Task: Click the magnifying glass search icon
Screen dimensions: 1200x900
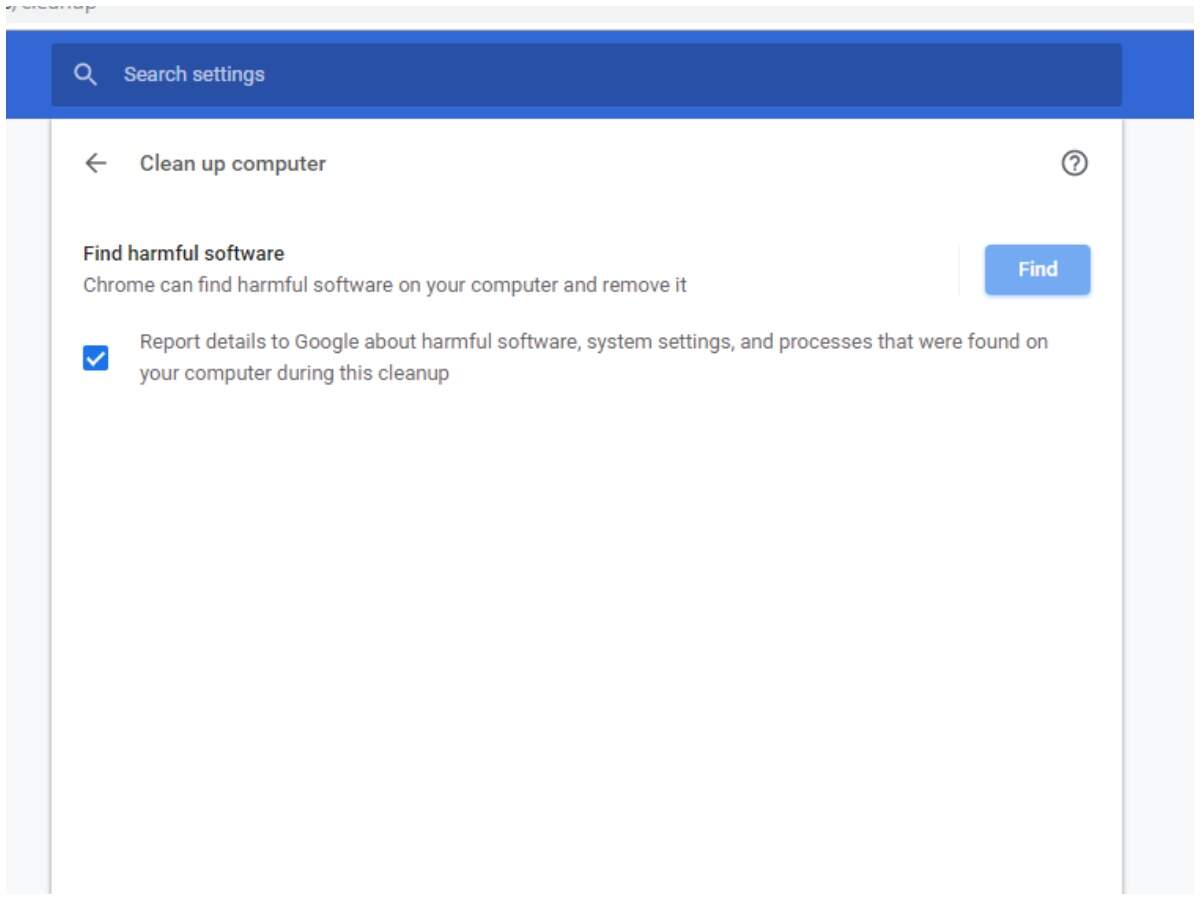Action: (86, 75)
